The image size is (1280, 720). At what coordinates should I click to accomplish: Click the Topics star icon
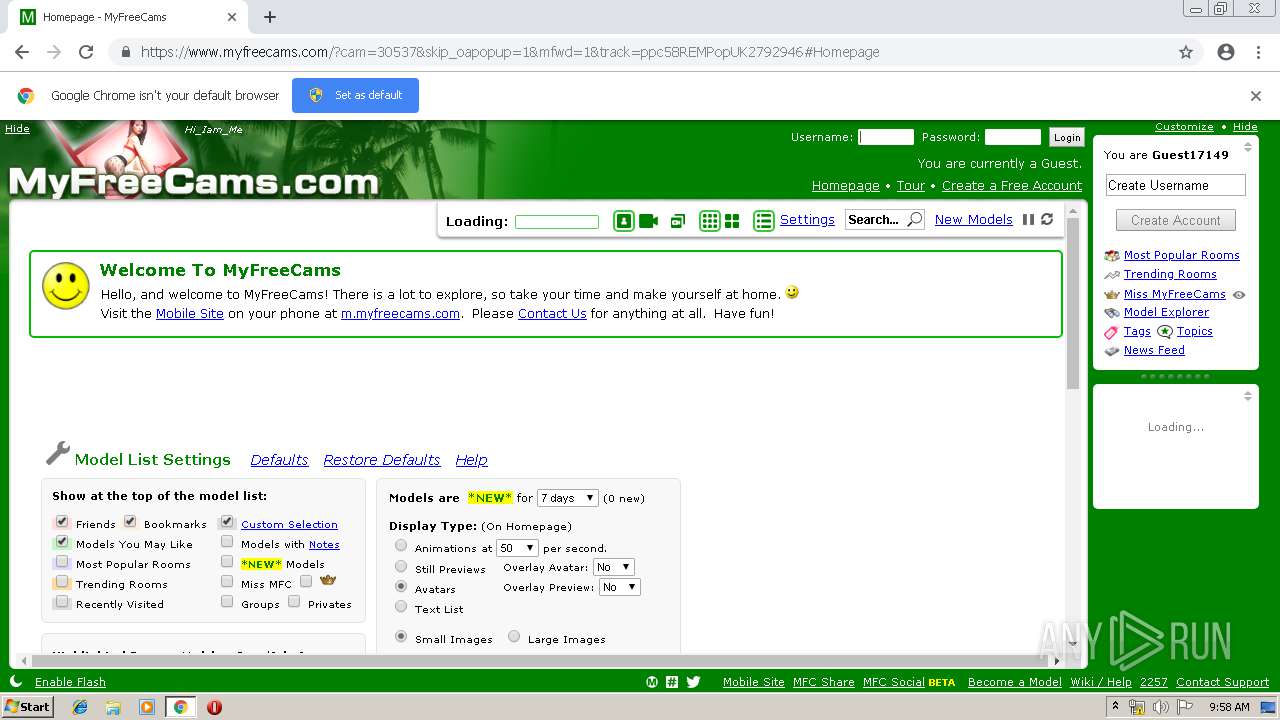tap(1165, 331)
